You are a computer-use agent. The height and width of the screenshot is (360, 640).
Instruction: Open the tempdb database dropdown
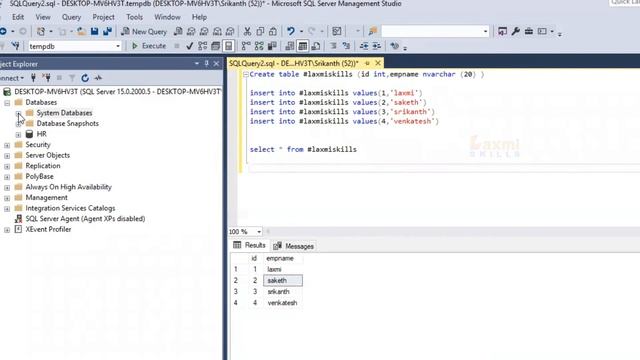click(118, 46)
